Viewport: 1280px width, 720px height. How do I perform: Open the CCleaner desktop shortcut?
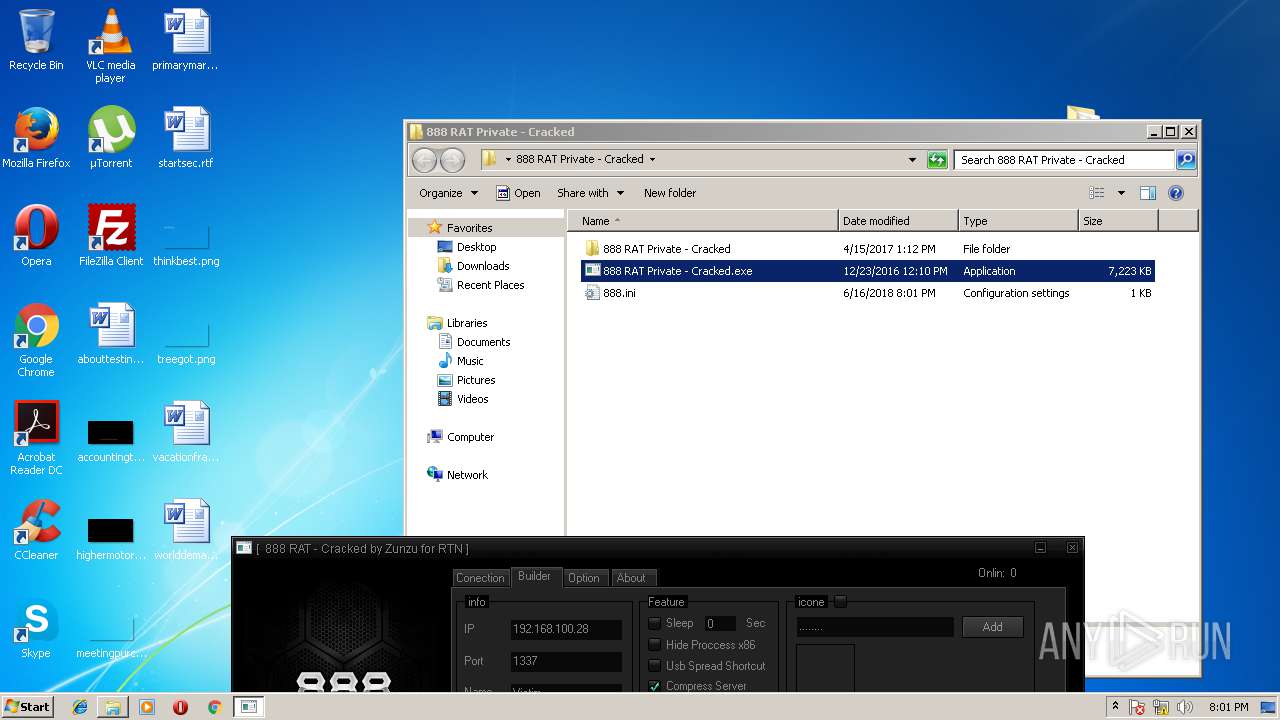point(36,530)
